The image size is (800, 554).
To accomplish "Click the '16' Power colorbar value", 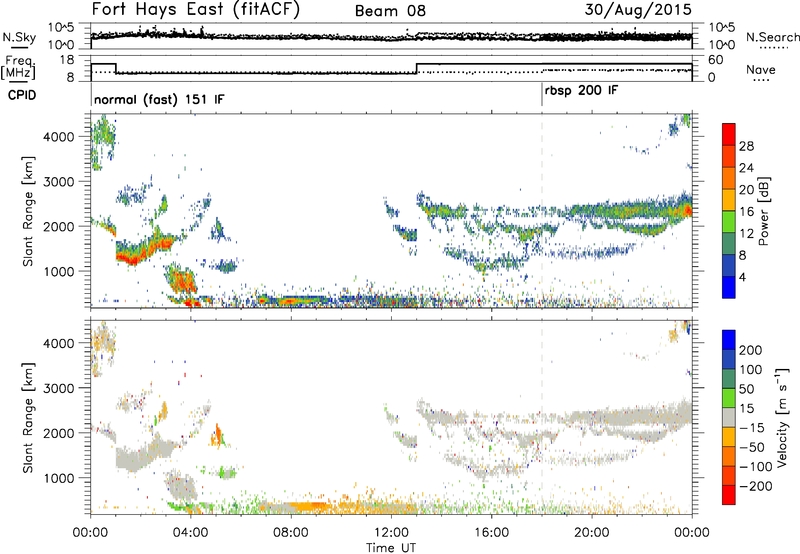I will (x=746, y=212).
